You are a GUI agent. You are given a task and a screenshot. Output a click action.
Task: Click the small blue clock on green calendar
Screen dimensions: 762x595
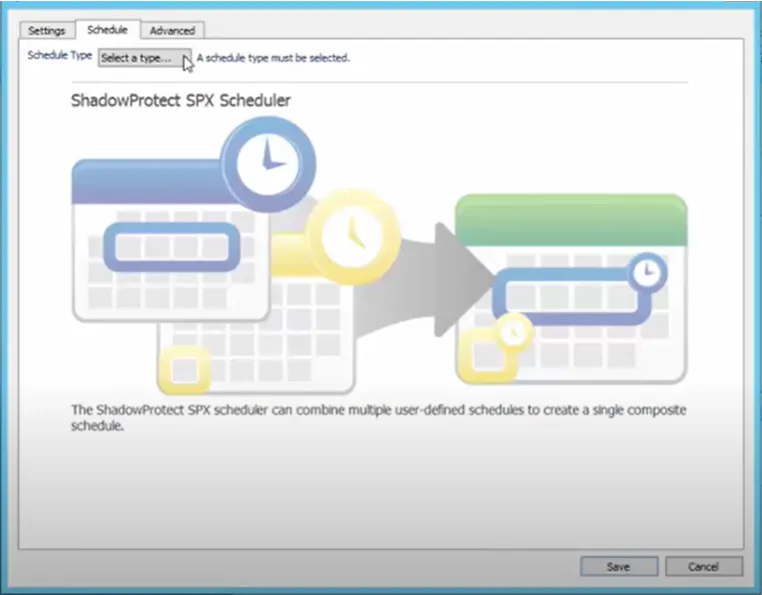pos(647,273)
